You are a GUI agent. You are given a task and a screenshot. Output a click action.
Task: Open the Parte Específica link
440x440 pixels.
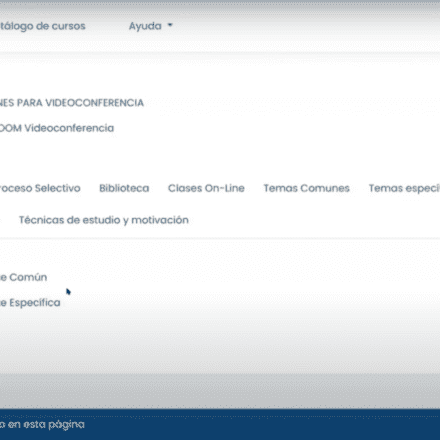pyautogui.click(x=30, y=303)
